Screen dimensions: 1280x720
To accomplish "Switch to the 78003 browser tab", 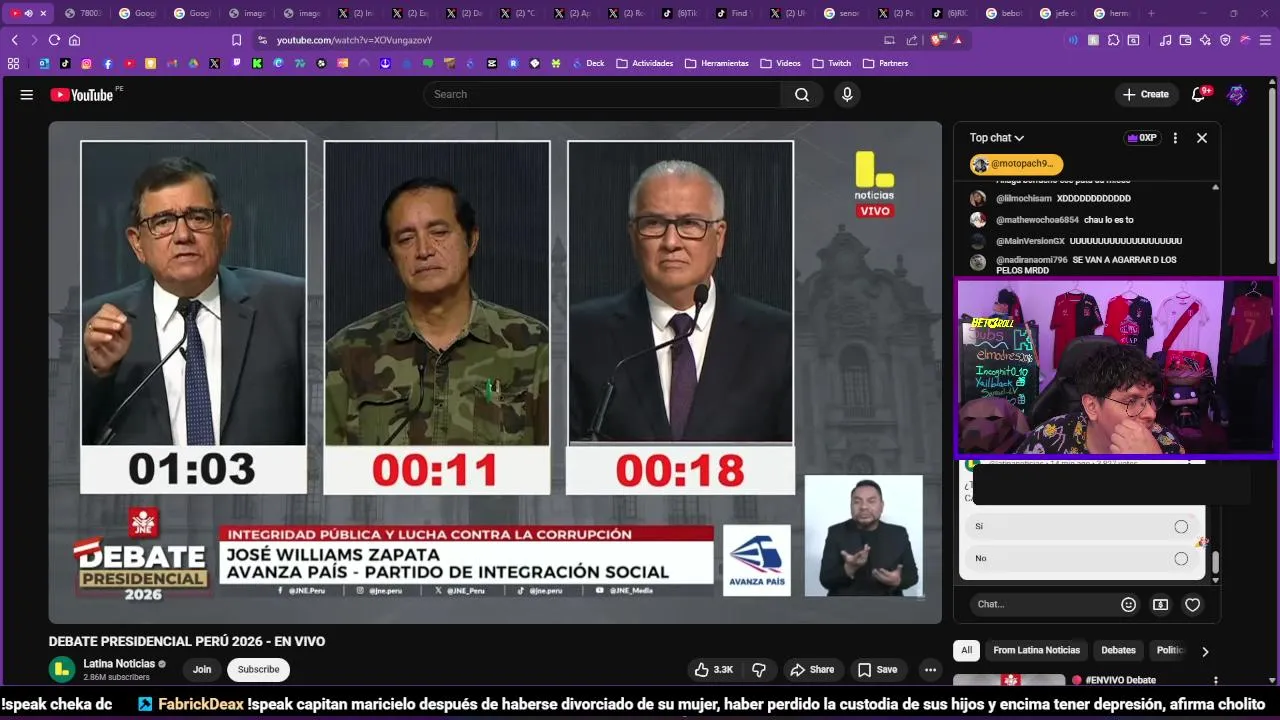I will [81, 13].
